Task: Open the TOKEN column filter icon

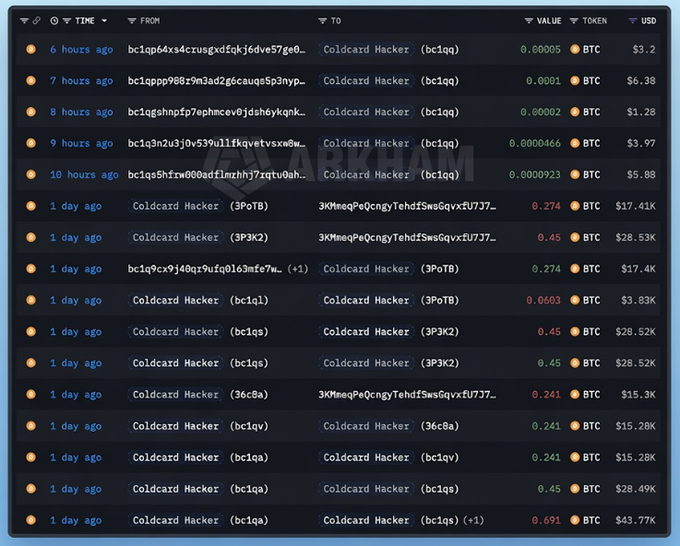Action: pyautogui.click(x=574, y=20)
